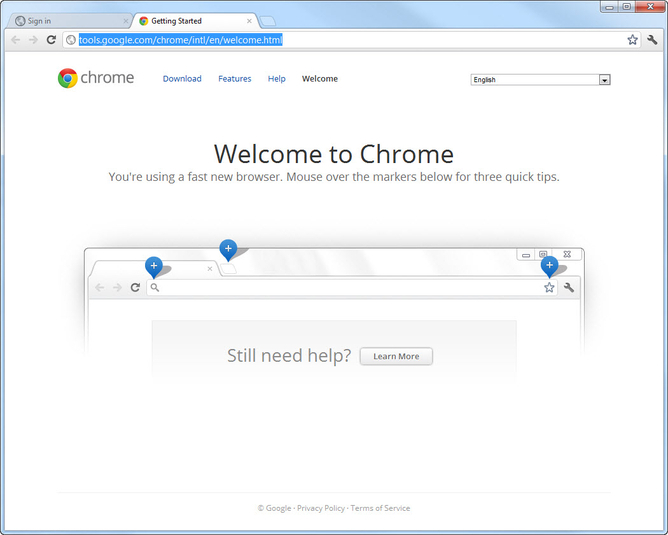Click the address bar URL field
The width and height of the screenshot is (668, 535).
(350, 40)
